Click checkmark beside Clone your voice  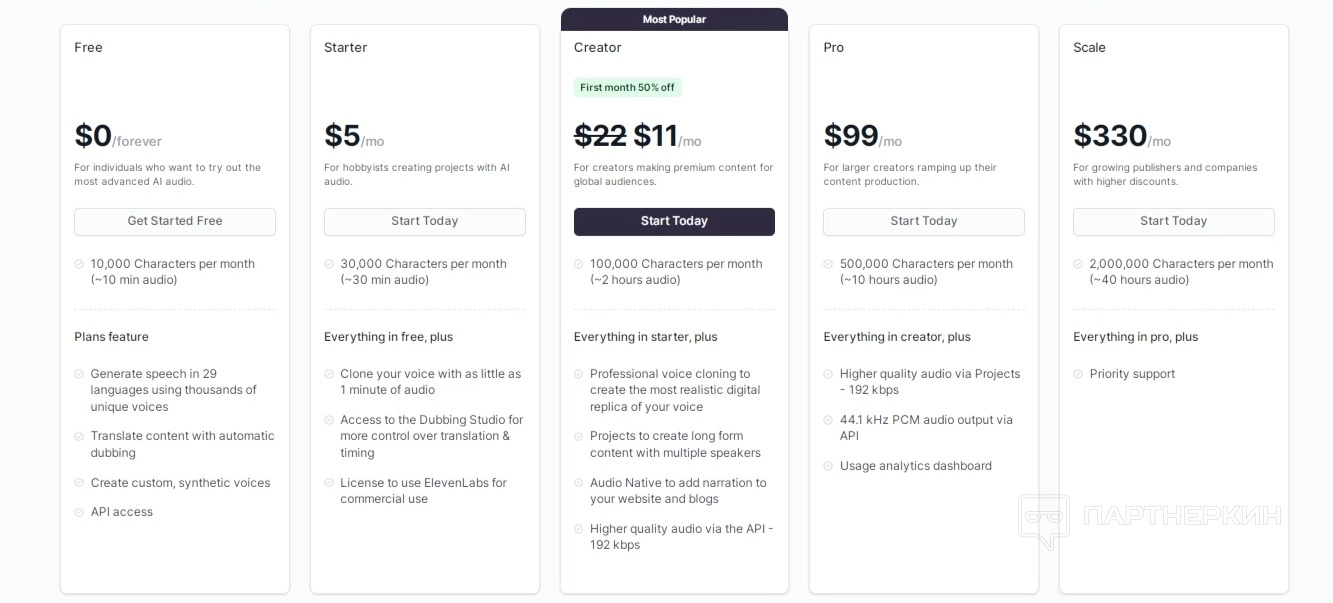[329, 374]
